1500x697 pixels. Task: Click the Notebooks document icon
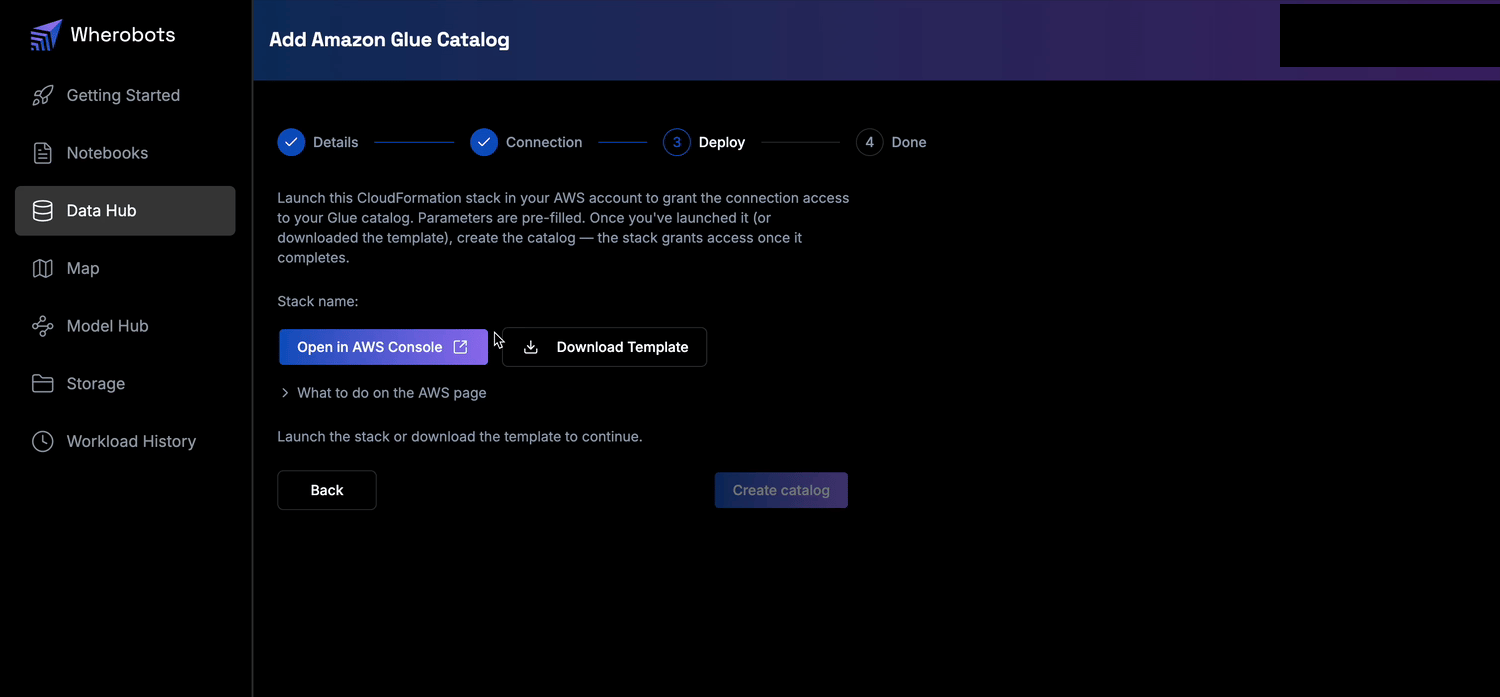click(42, 153)
